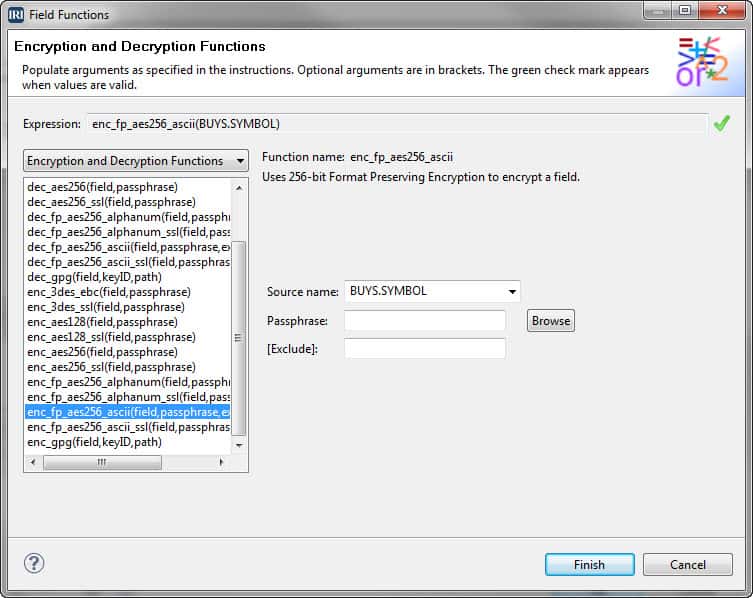Select enc_aes128(field,passphrase) in list
Viewport: 753px width, 598px height.
(x=128, y=322)
